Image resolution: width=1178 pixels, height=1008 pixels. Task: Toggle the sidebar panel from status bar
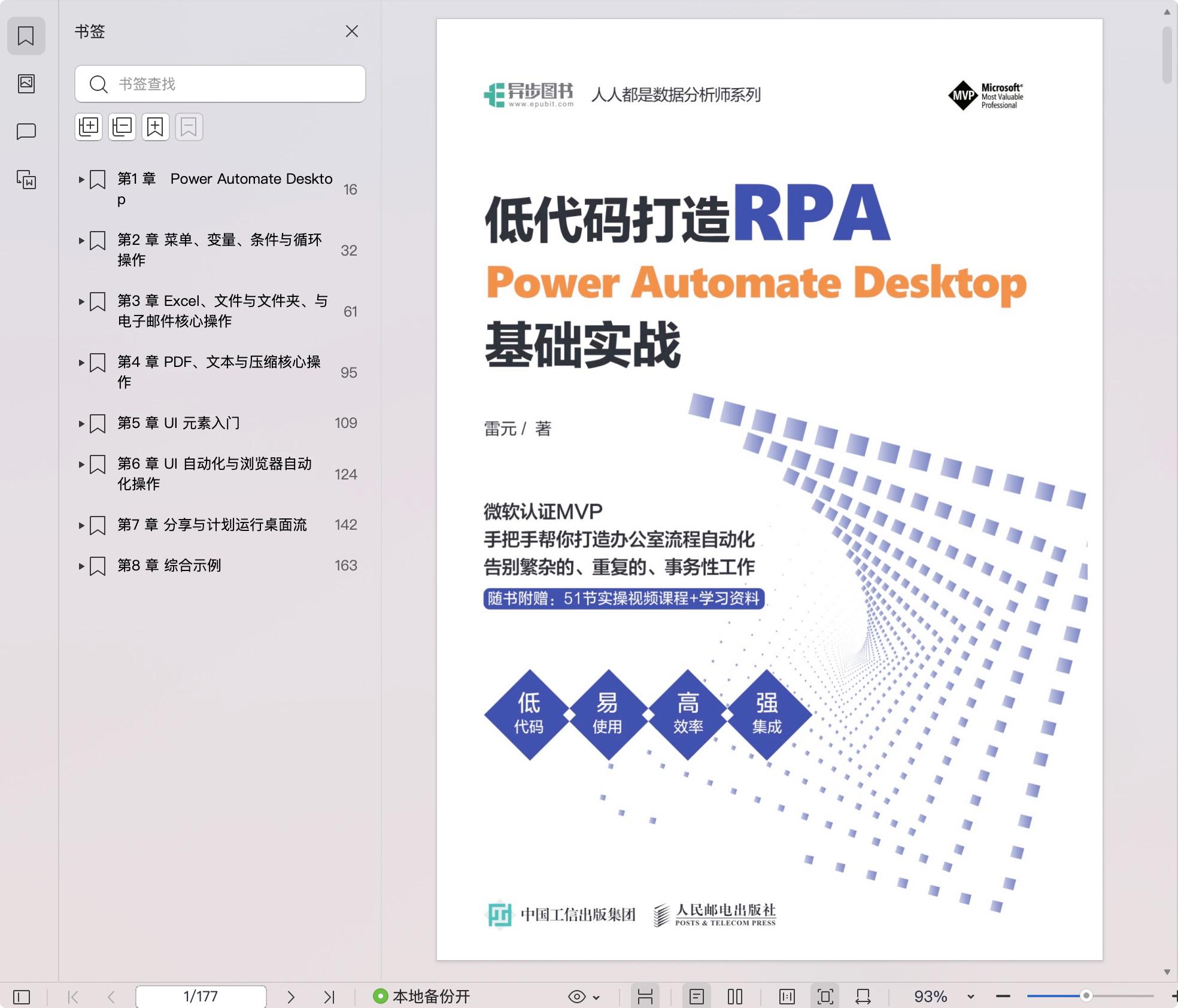click(x=22, y=997)
